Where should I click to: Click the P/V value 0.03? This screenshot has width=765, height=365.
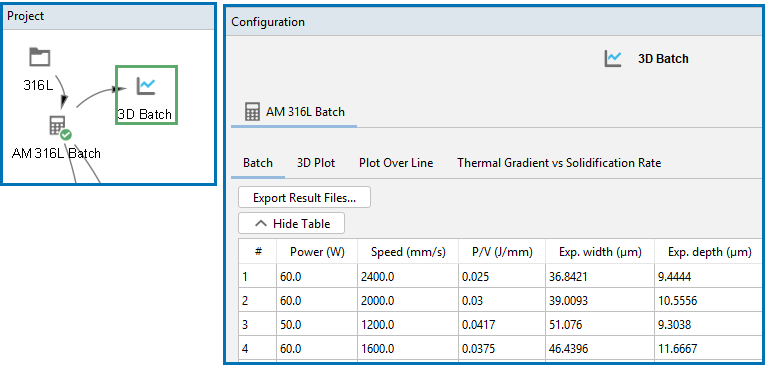click(502, 301)
